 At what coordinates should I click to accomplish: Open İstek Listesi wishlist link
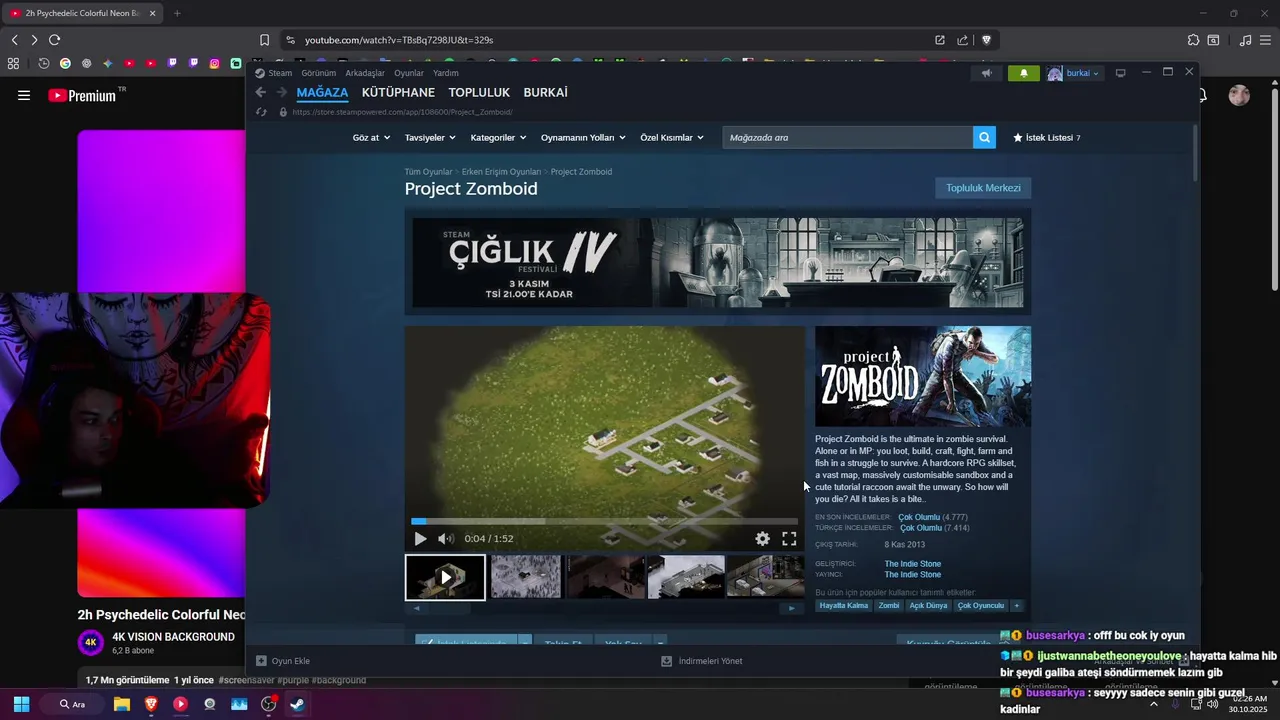tap(1047, 137)
